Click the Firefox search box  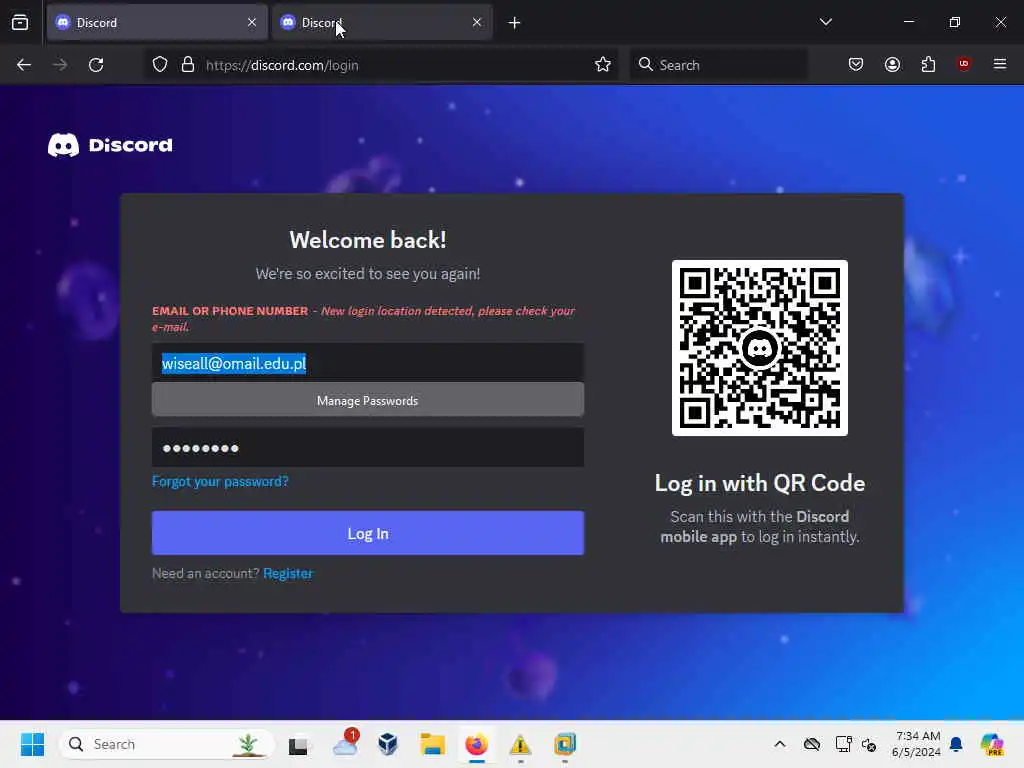pos(718,65)
